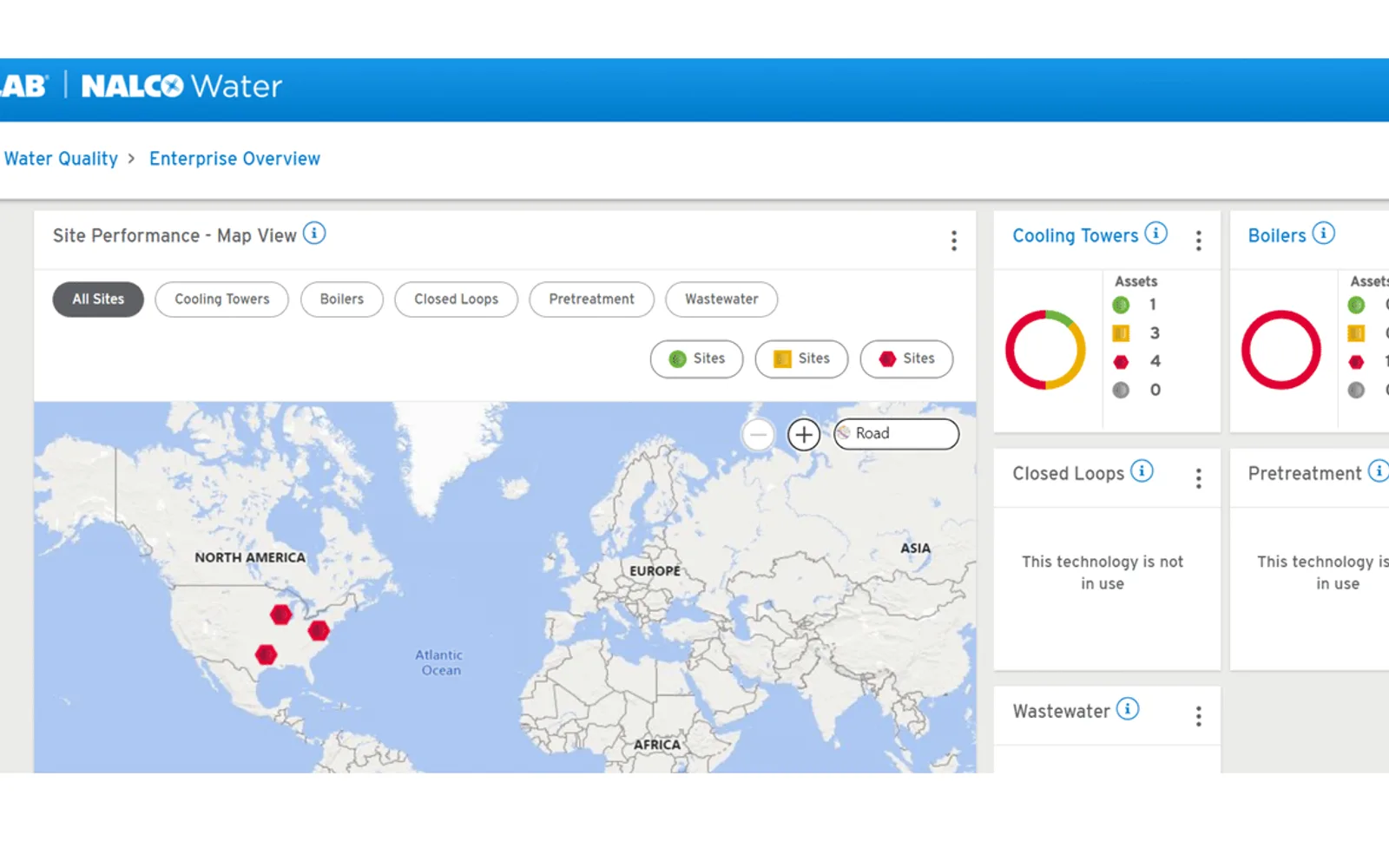Viewport: 1389px width, 868px height.
Task: Click Wastewater card title text
Action: coord(1061,712)
